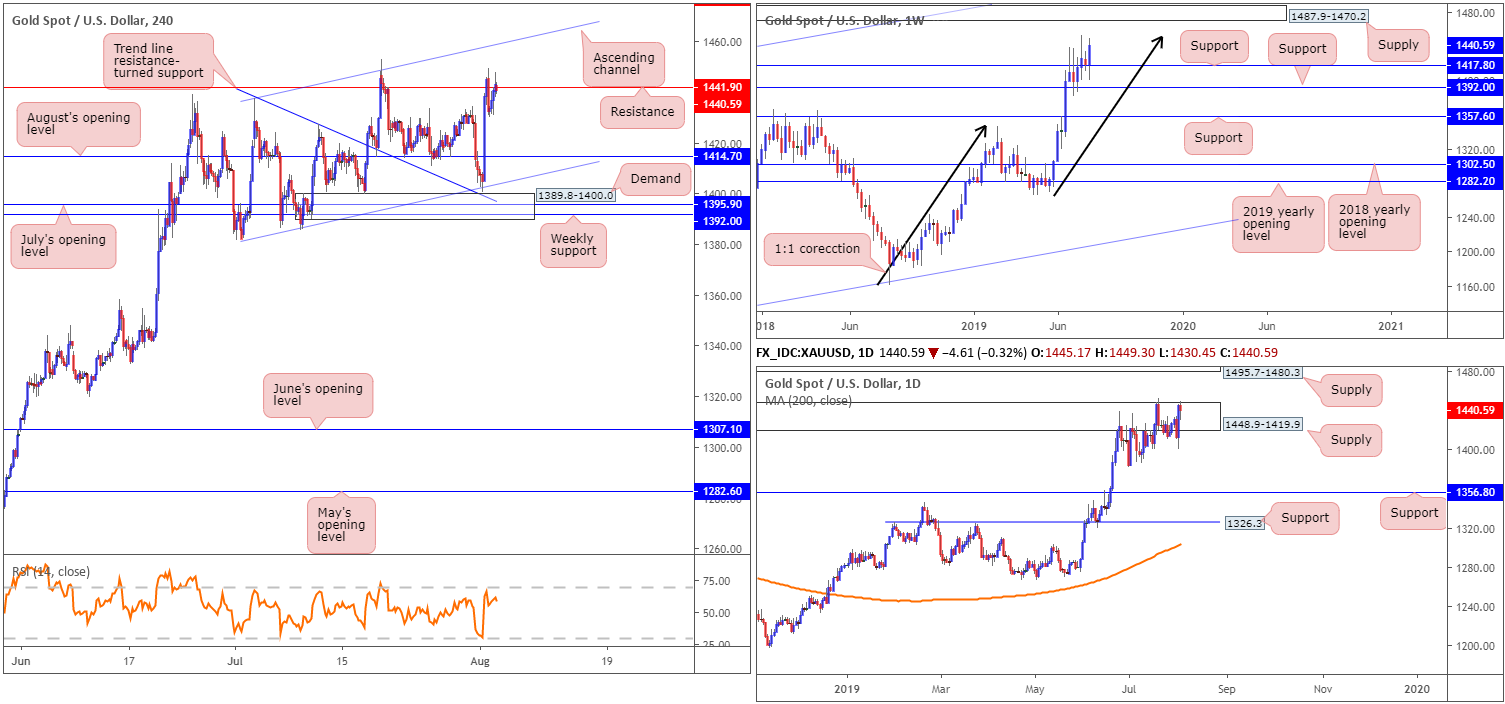Image resolution: width=1505 pixels, height=704 pixels.
Task: Click the 1448.9-1419.9 daily supply label
Action: [1261, 424]
